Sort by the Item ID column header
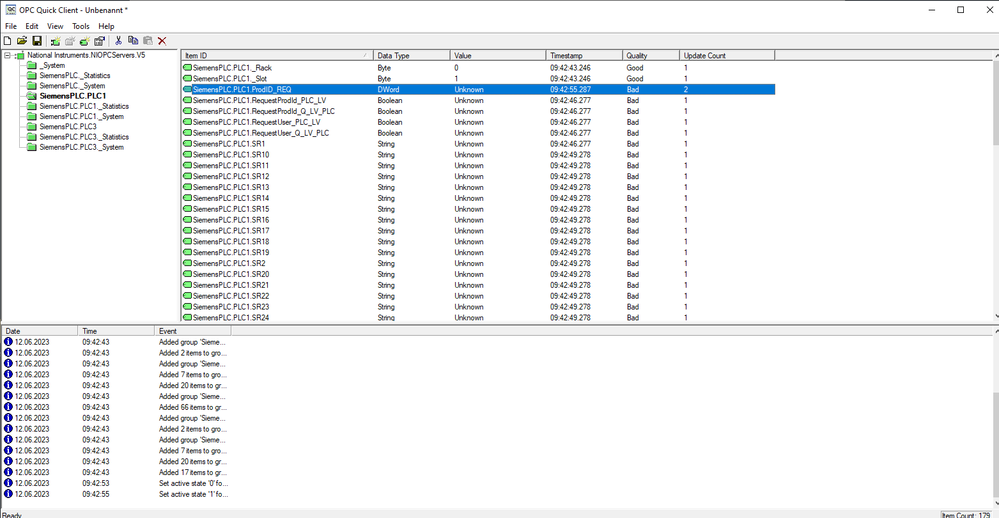 277,55
